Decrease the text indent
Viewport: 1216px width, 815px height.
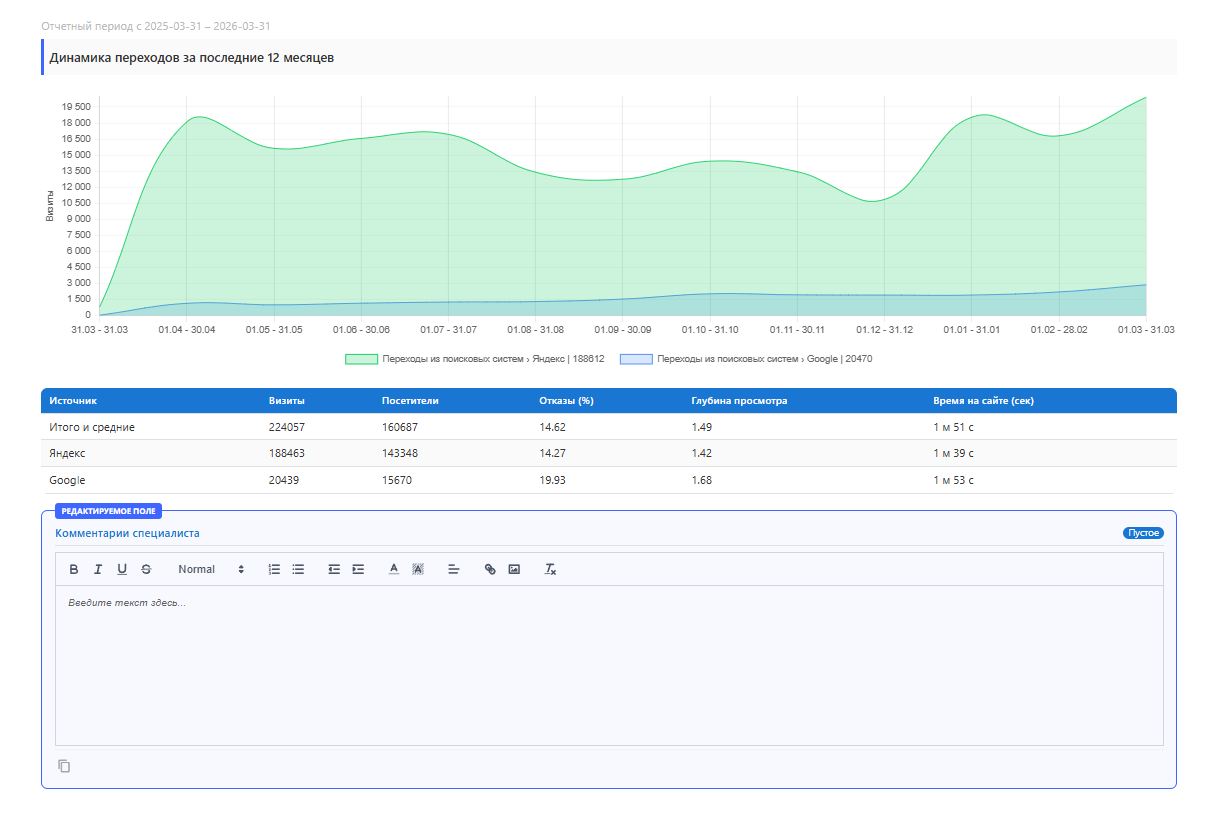coord(334,569)
